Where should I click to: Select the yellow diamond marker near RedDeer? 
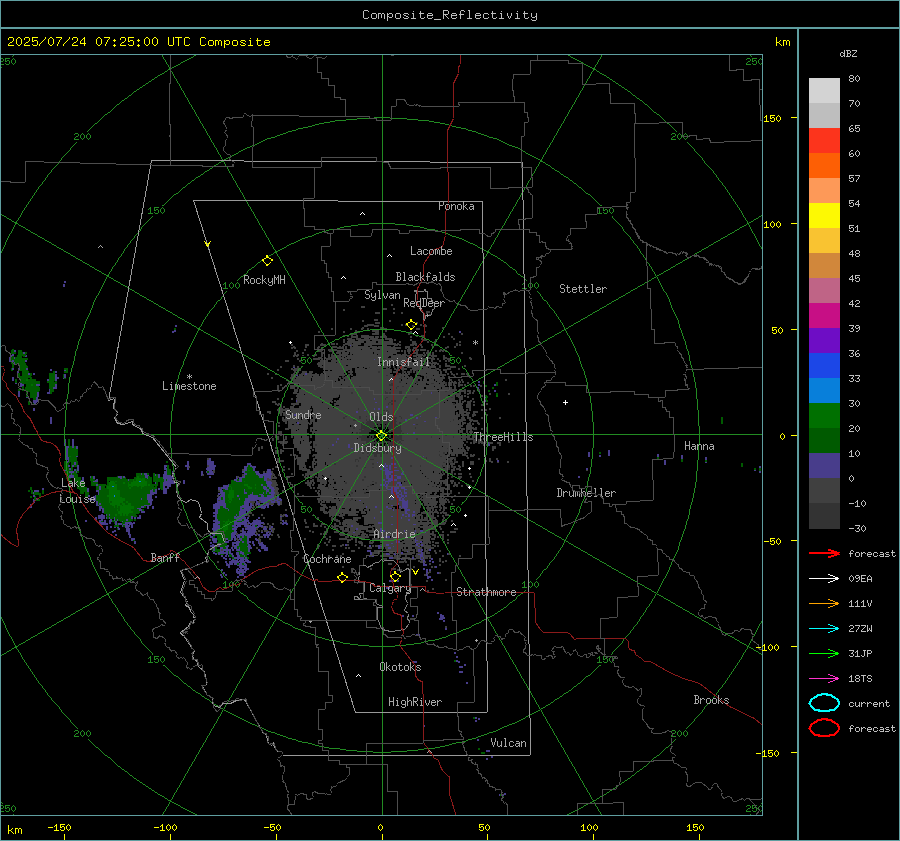[x=411, y=325]
